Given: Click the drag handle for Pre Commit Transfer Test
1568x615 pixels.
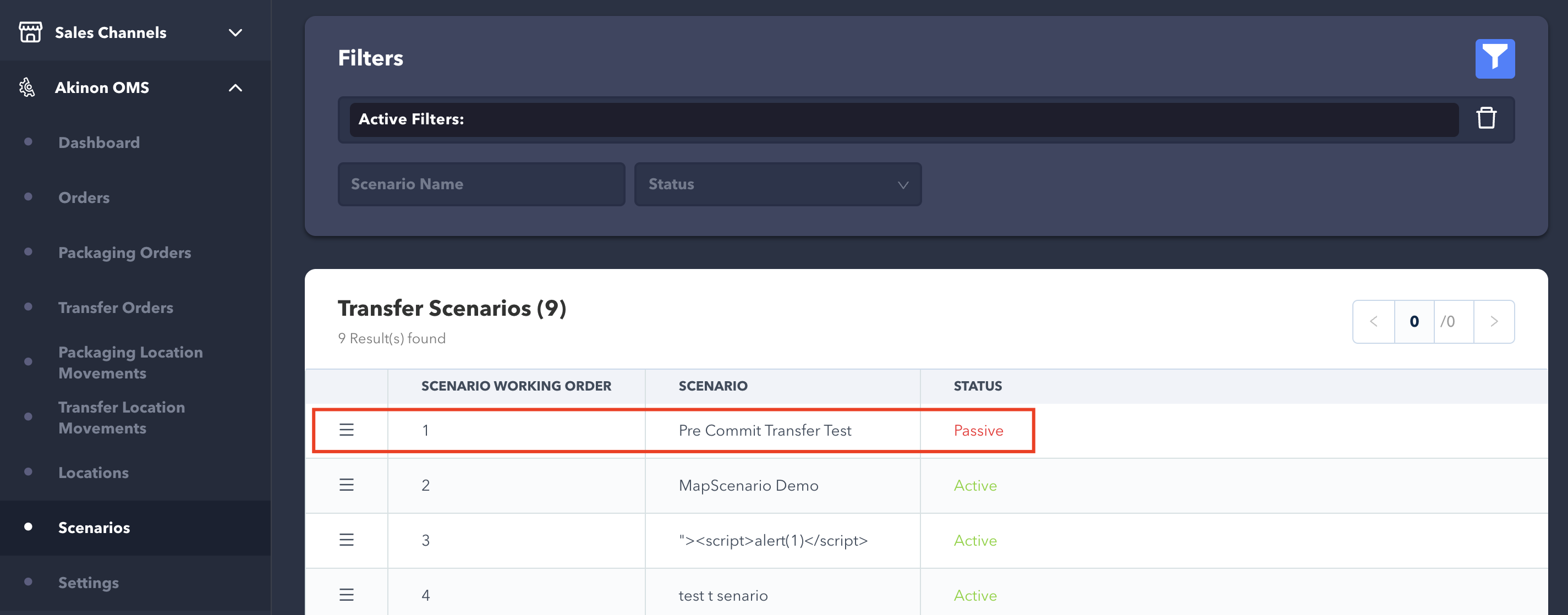Looking at the screenshot, I should click(347, 430).
